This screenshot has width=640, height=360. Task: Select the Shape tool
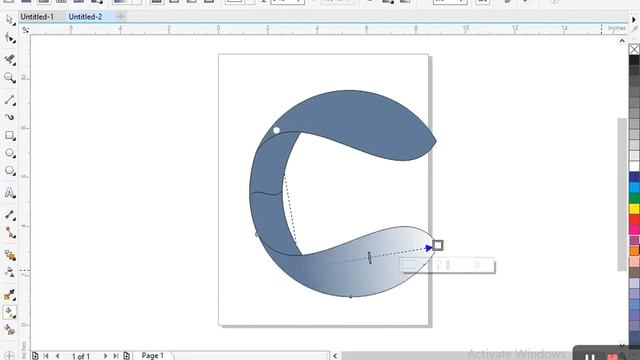pos(9,38)
